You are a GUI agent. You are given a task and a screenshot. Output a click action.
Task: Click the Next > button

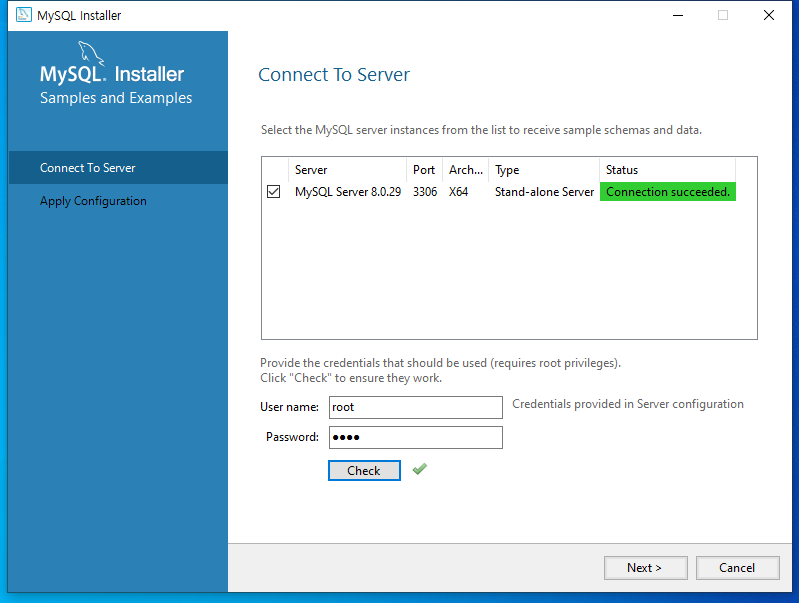pos(646,568)
